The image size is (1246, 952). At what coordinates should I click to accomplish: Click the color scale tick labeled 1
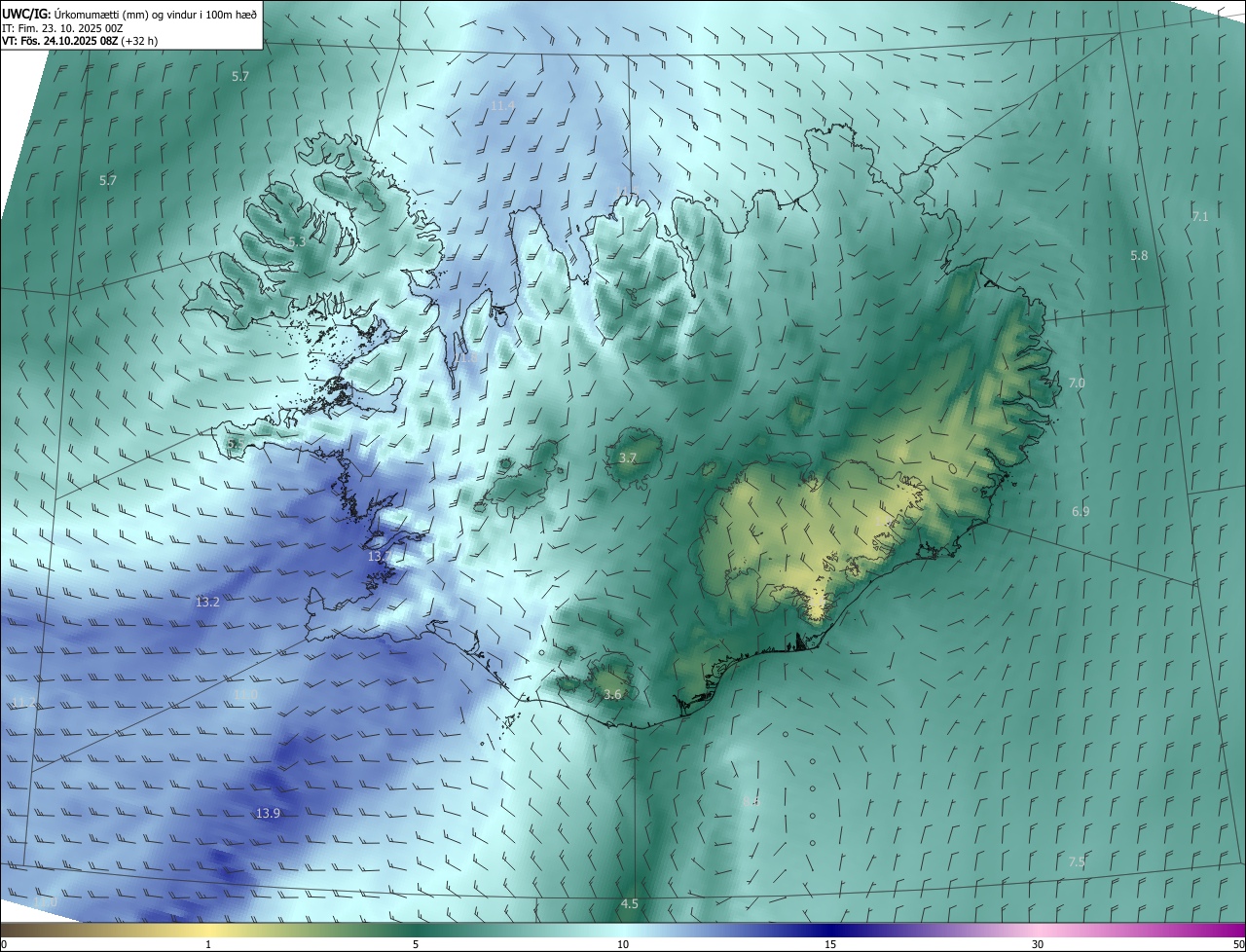[x=208, y=944]
